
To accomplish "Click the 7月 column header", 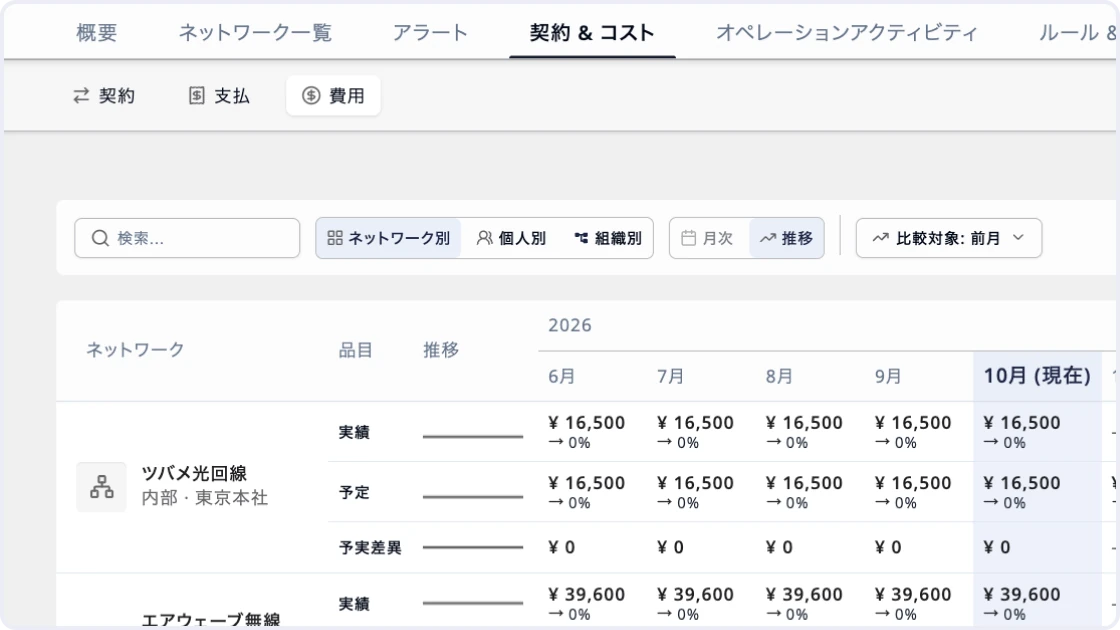I will [671, 376].
